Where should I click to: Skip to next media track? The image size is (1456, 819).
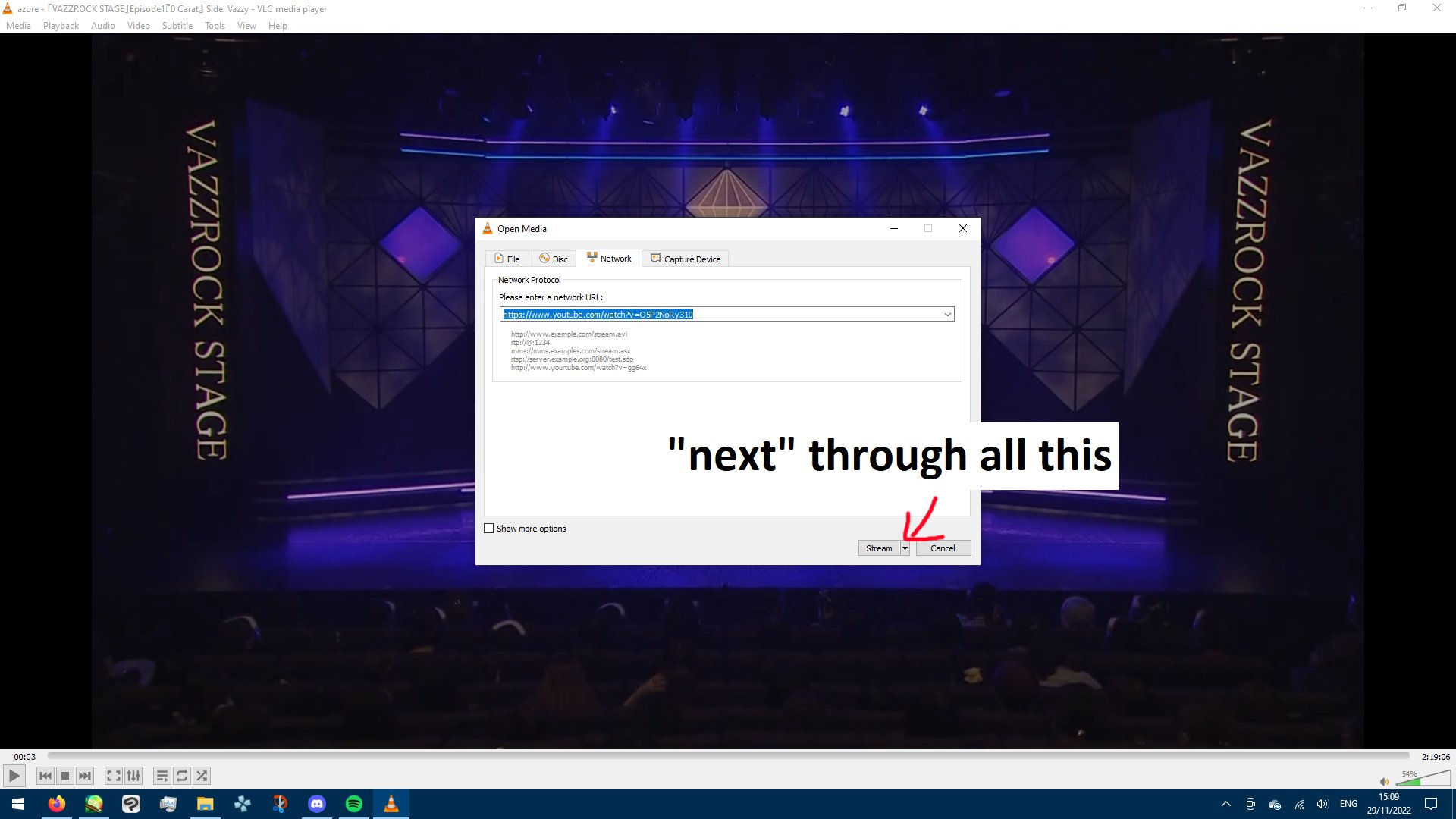[85, 776]
